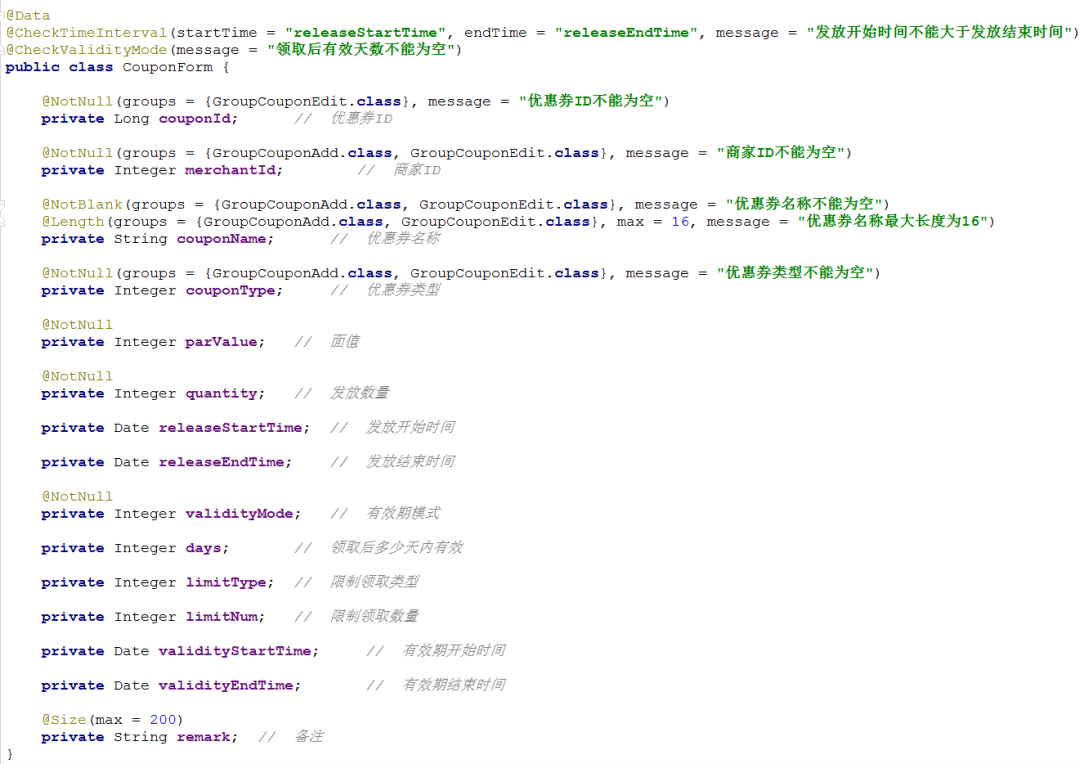This screenshot has height=764, width=1080.
Task: Click the @NotNull above quantity
Action: pos(77,377)
